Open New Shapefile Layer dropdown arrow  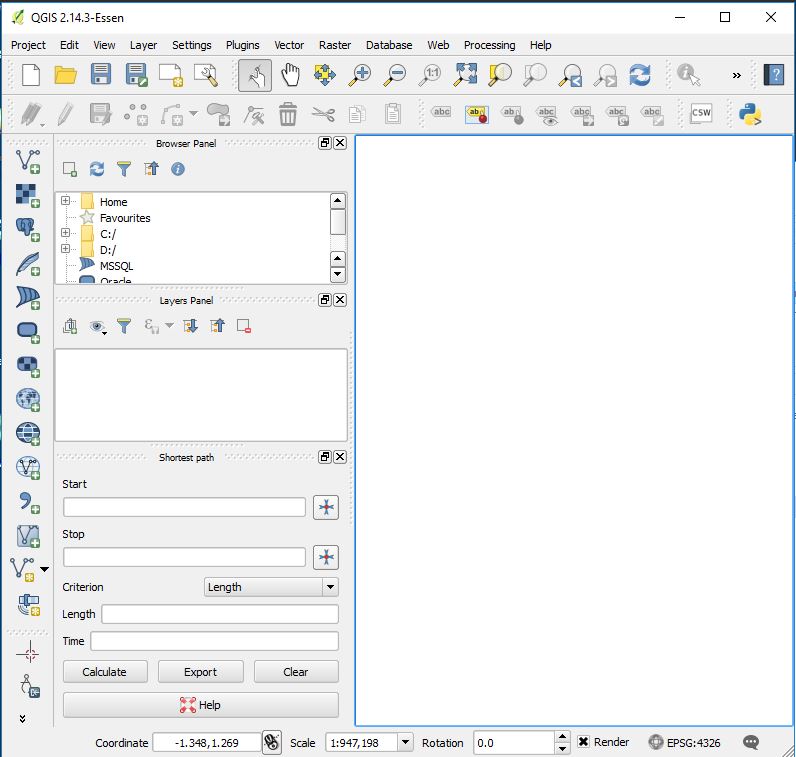[45, 569]
